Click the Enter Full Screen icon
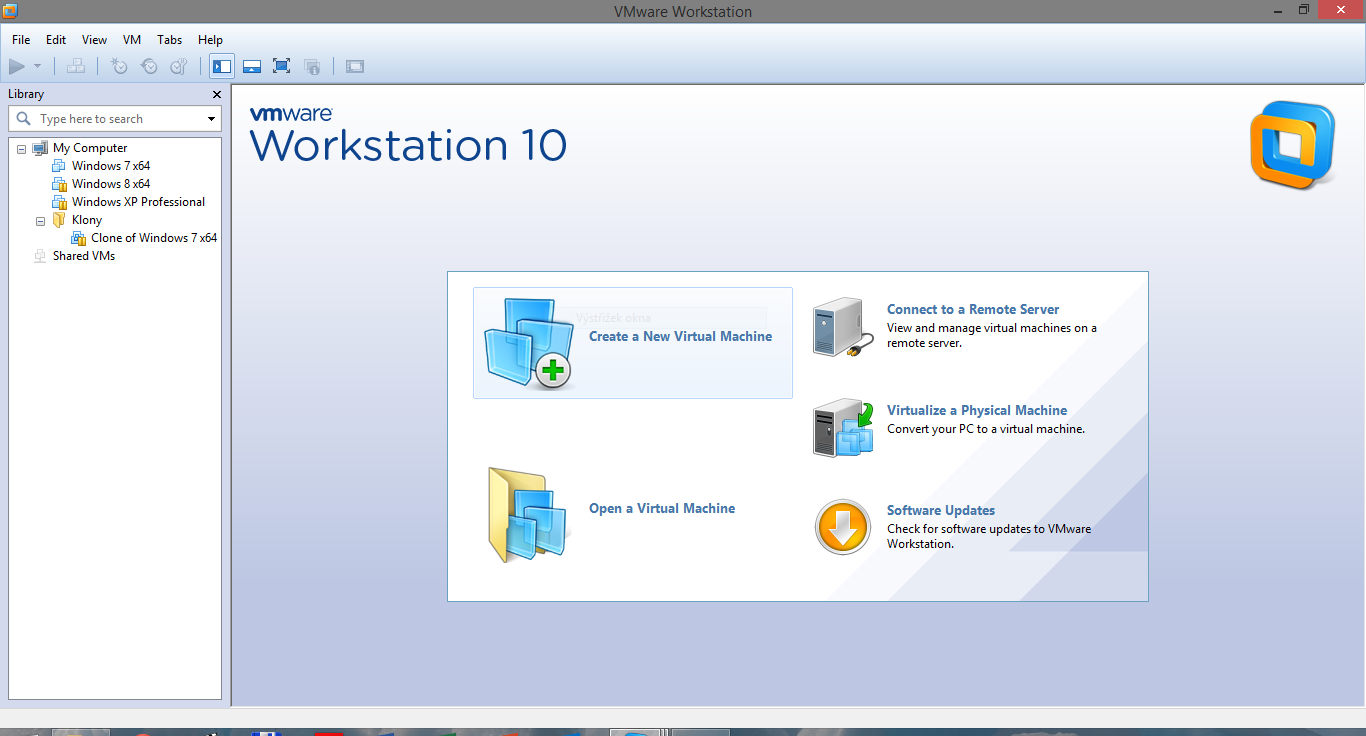The height and width of the screenshot is (736, 1366). pos(282,67)
